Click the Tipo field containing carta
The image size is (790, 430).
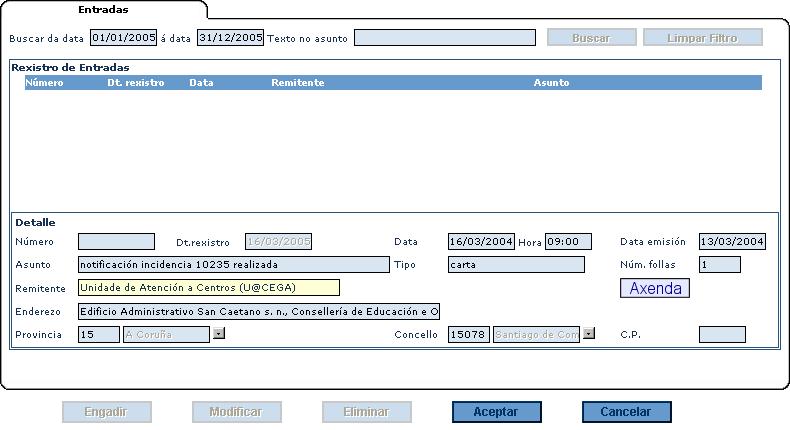pyautogui.click(x=516, y=265)
